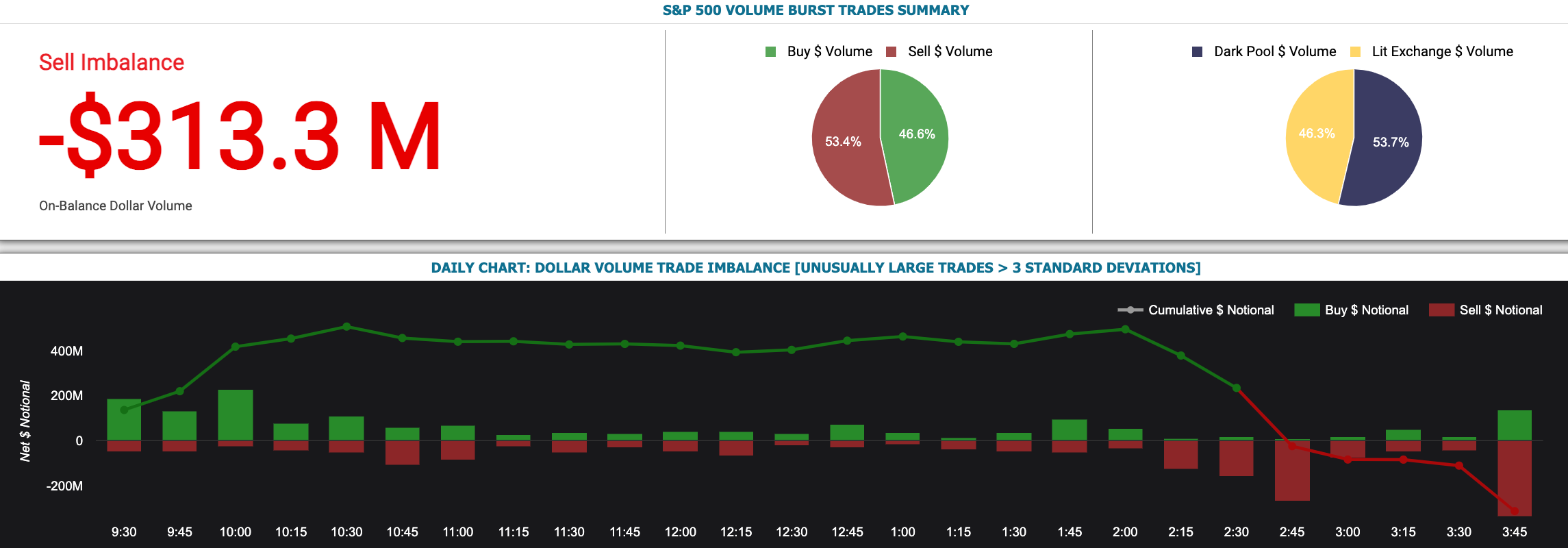
Task: Click the red sell bar at 3:45
Action: click(x=1515, y=478)
